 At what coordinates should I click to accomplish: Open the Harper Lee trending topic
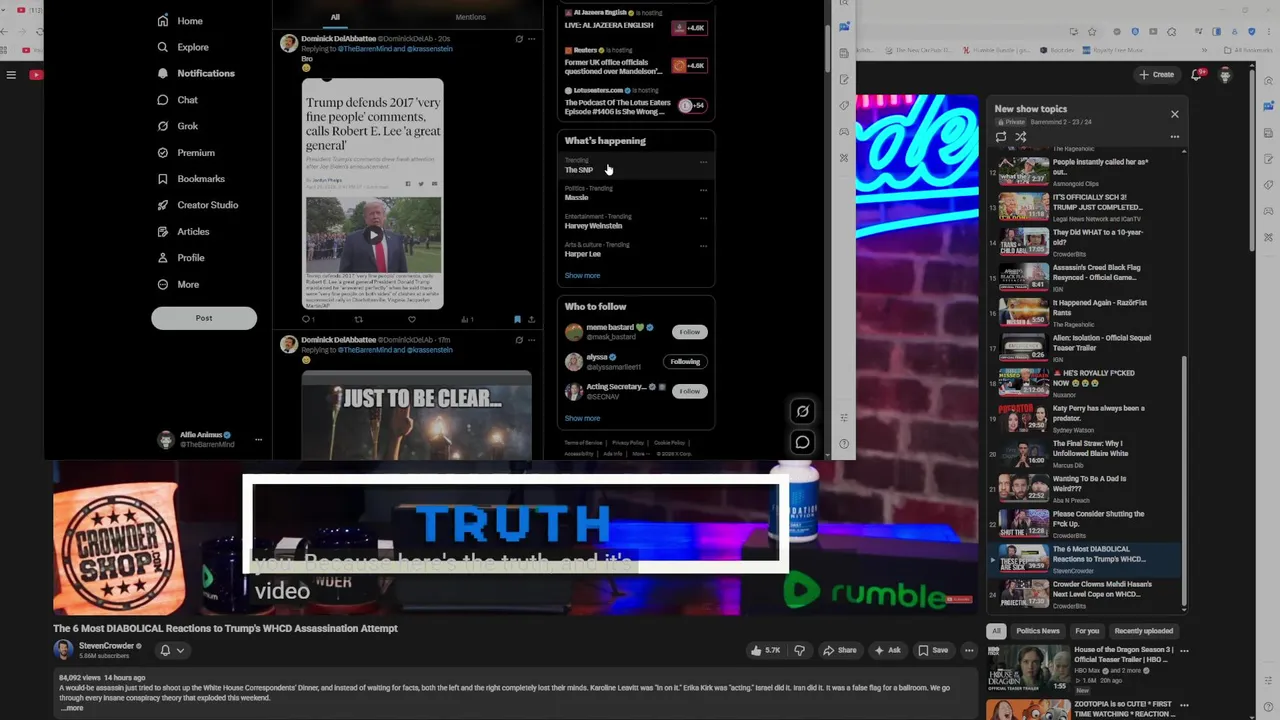coord(583,254)
